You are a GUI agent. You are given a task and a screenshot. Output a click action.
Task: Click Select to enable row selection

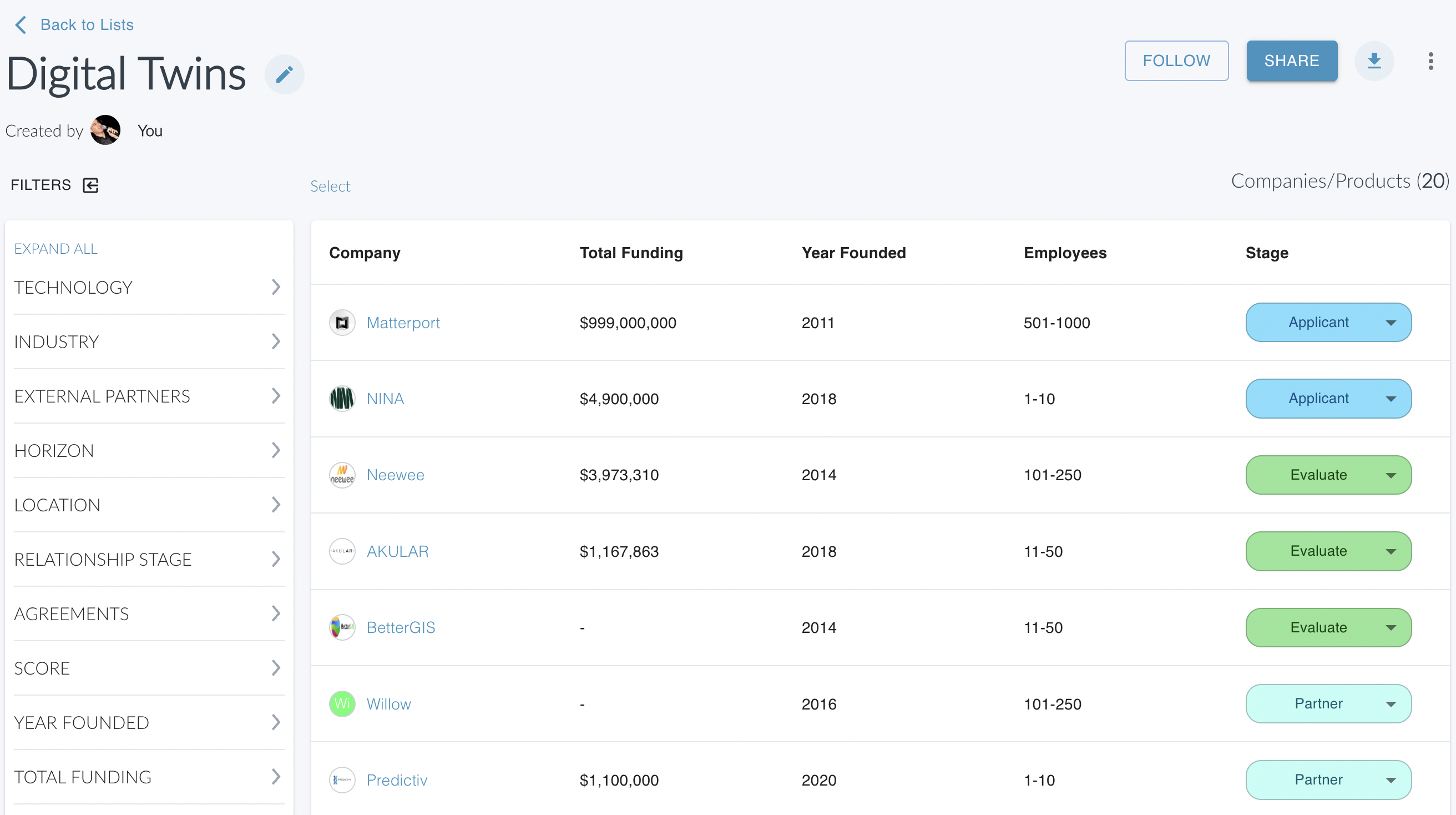331,185
